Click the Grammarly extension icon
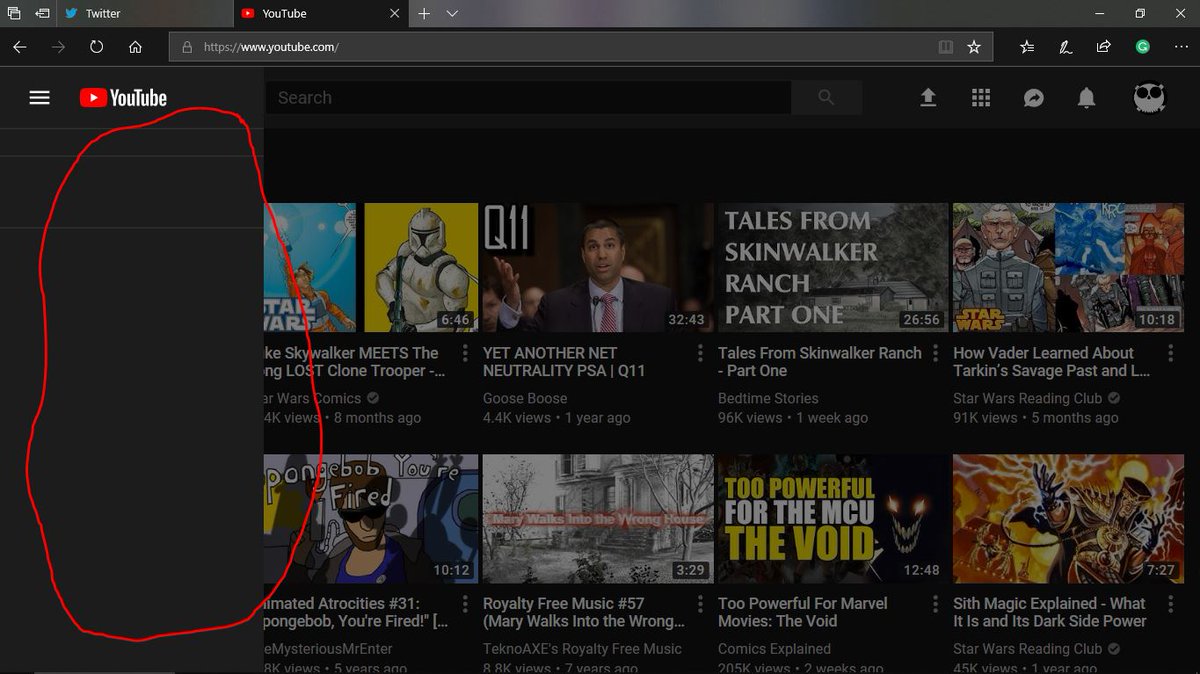 (1142, 47)
